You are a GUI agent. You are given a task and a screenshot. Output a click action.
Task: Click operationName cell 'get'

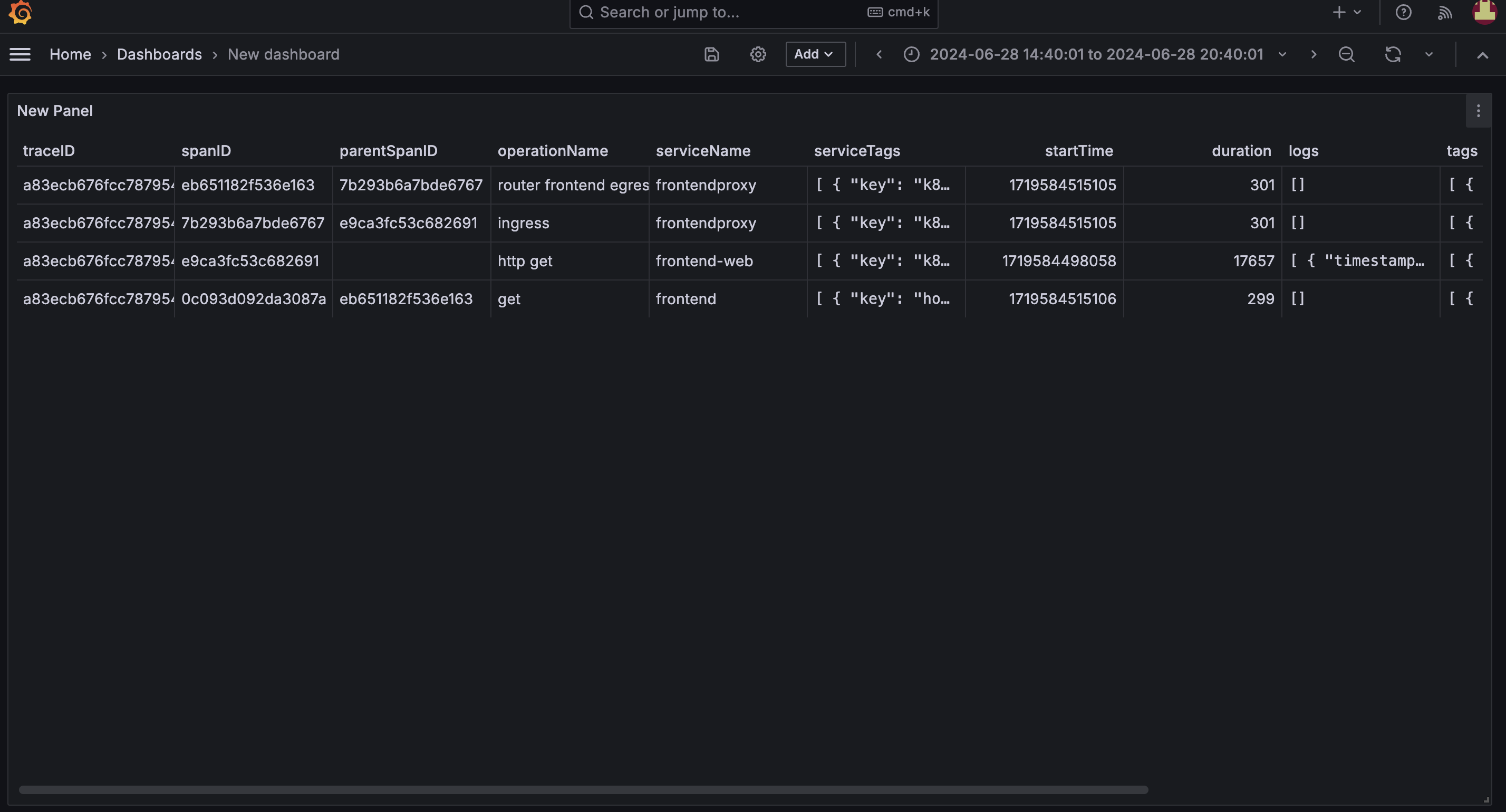(570, 299)
